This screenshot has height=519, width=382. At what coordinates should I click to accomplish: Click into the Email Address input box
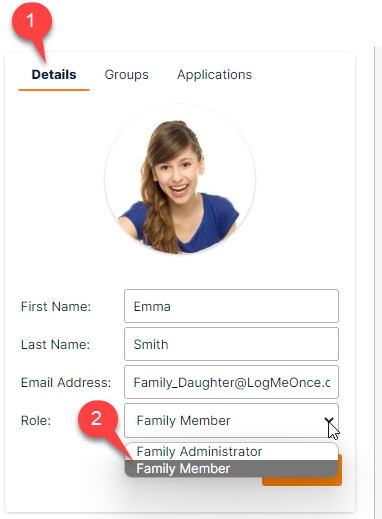(x=231, y=382)
